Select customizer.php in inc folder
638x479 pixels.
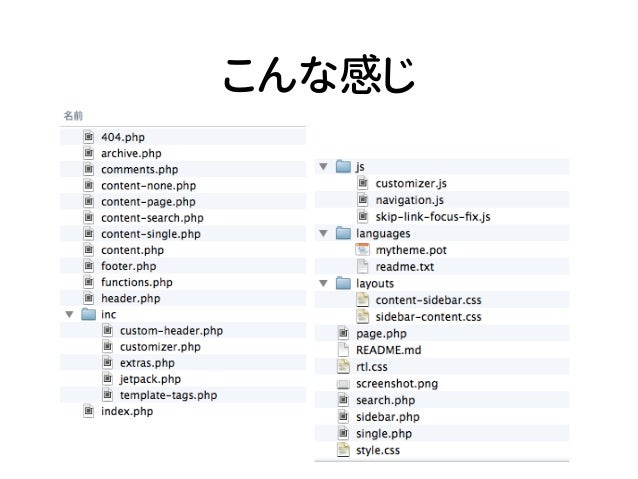coord(160,347)
